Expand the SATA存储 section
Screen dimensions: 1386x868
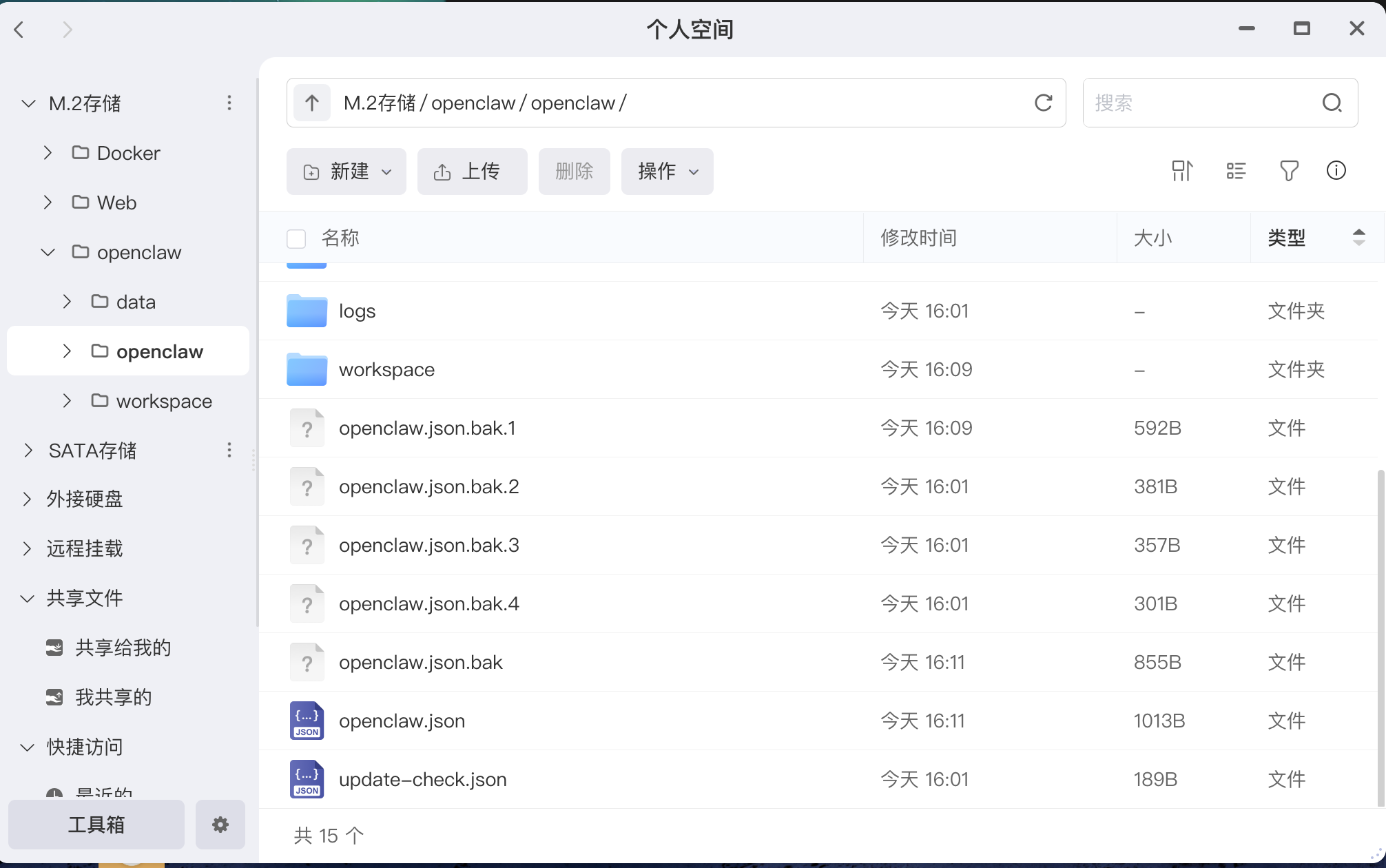[28, 451]
